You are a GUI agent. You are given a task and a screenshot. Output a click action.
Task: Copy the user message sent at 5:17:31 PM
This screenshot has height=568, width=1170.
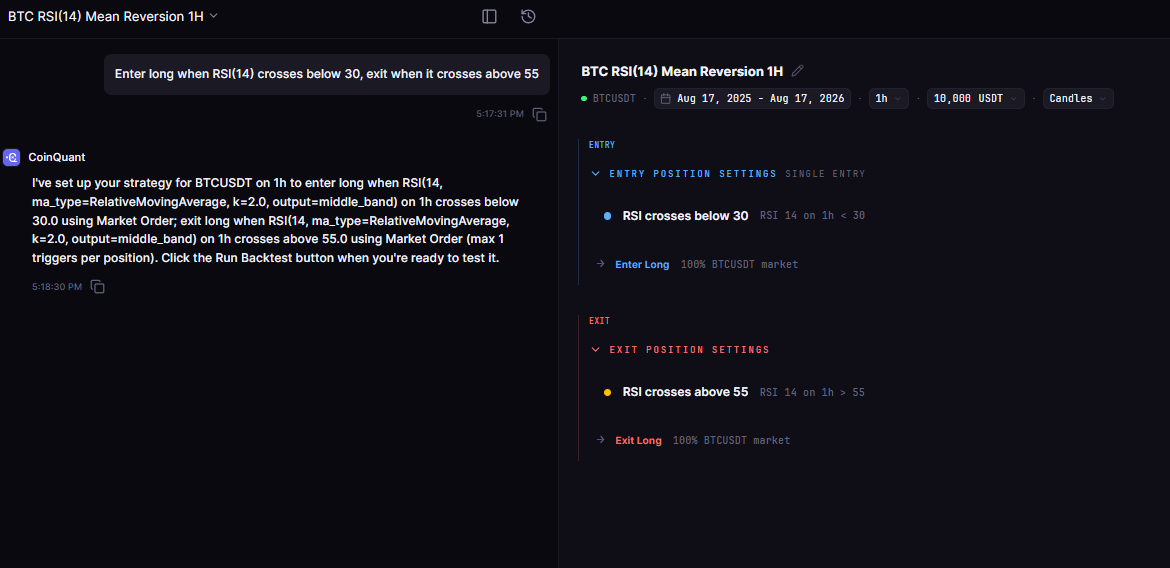coord(539,115)
